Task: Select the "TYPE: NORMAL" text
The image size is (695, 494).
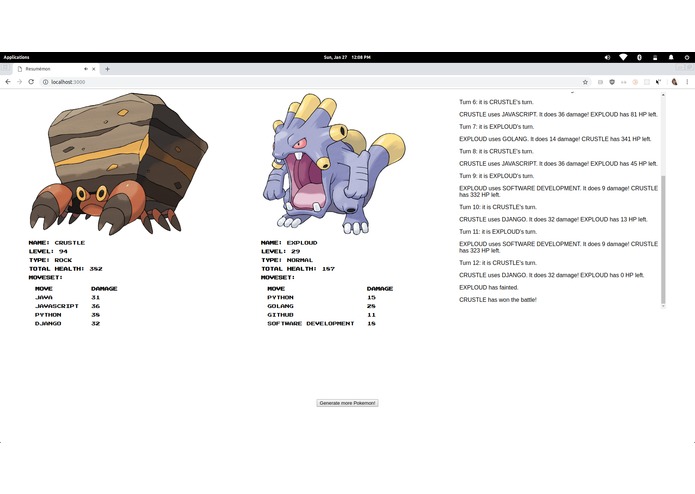Action: (x=287, y=260)
